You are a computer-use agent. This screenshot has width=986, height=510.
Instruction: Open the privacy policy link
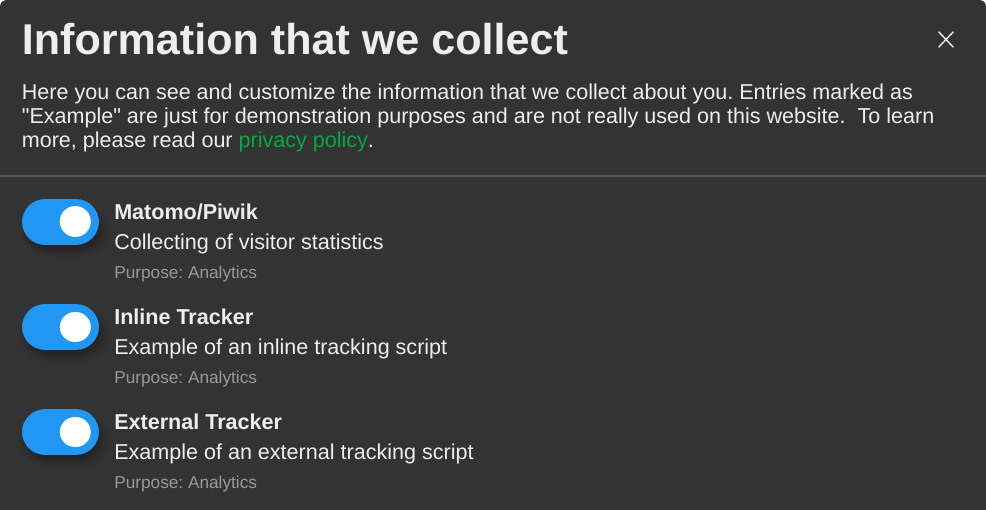click(x=302, y=140)
